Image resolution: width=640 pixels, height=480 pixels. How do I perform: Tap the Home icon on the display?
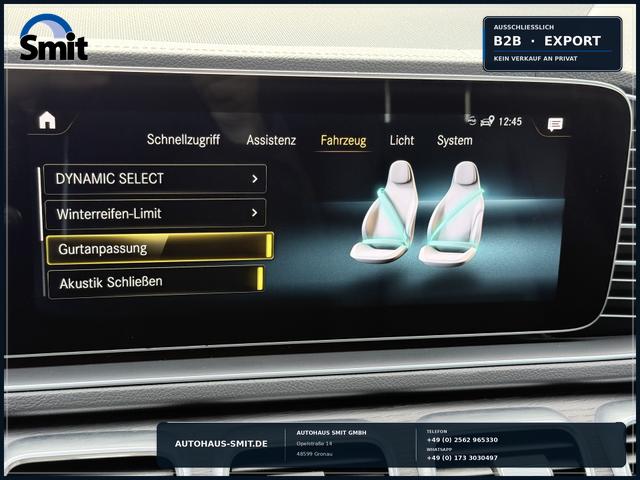[x=47, y=120]
